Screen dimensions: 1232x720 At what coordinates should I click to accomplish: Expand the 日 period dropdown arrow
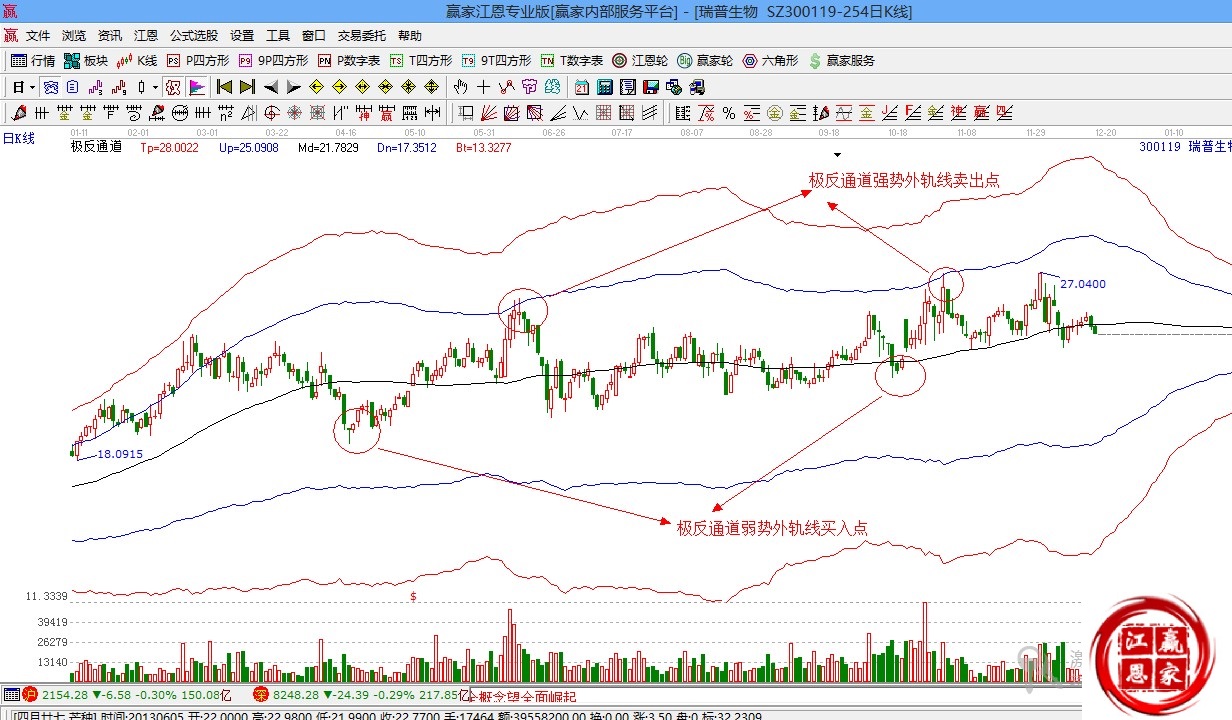pyautogui.click(x=32, y=87)
